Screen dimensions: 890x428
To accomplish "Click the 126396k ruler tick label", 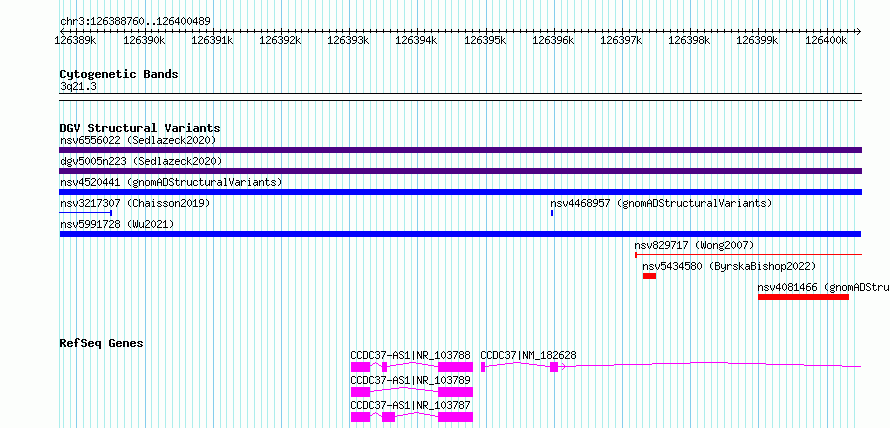I will [x=553, y=40].
